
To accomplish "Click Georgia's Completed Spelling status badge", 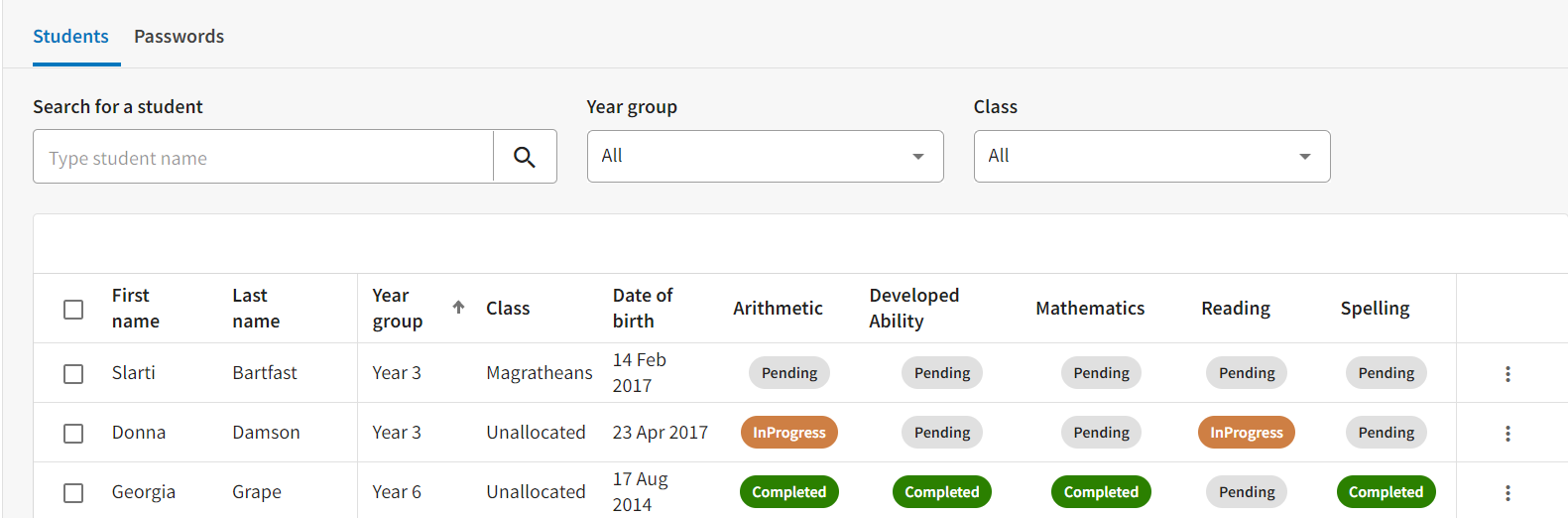I will click(x=1386, y=492).
